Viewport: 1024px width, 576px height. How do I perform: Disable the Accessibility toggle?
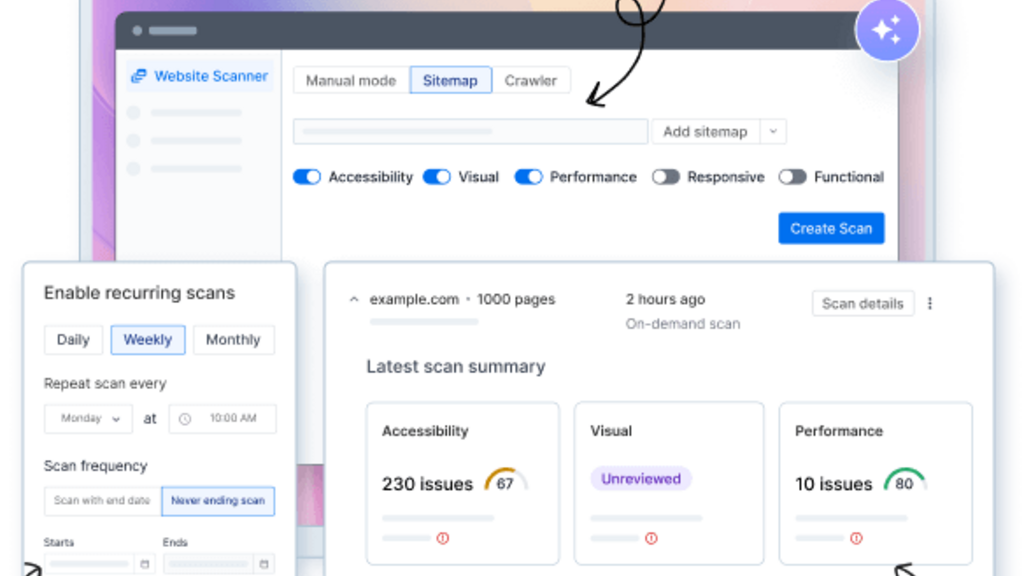point(307,177)
